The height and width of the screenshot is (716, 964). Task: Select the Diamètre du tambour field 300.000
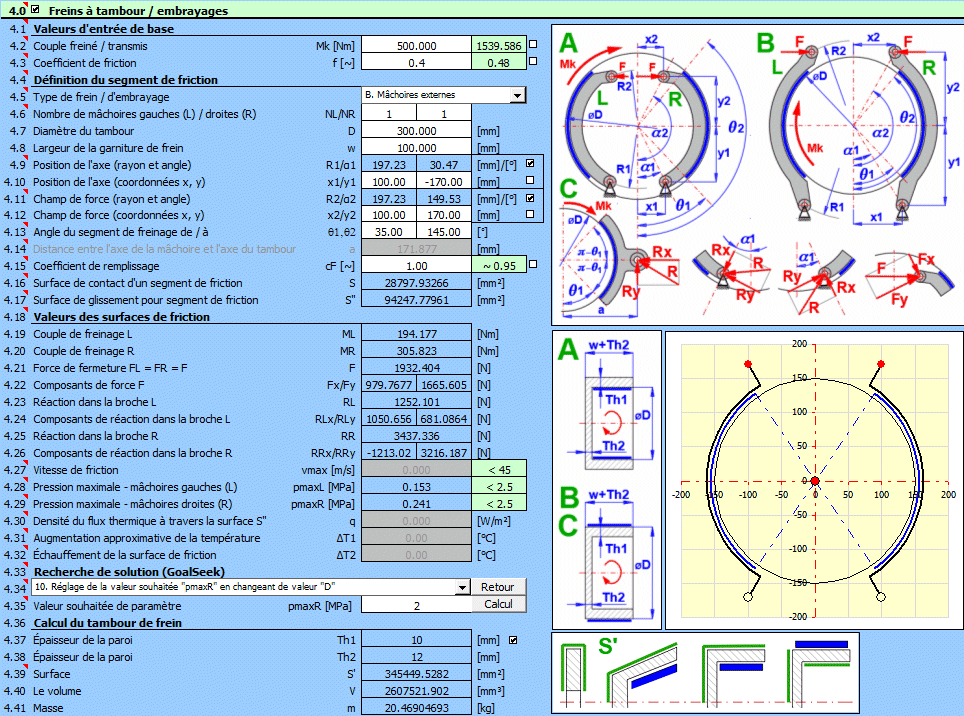417,131
